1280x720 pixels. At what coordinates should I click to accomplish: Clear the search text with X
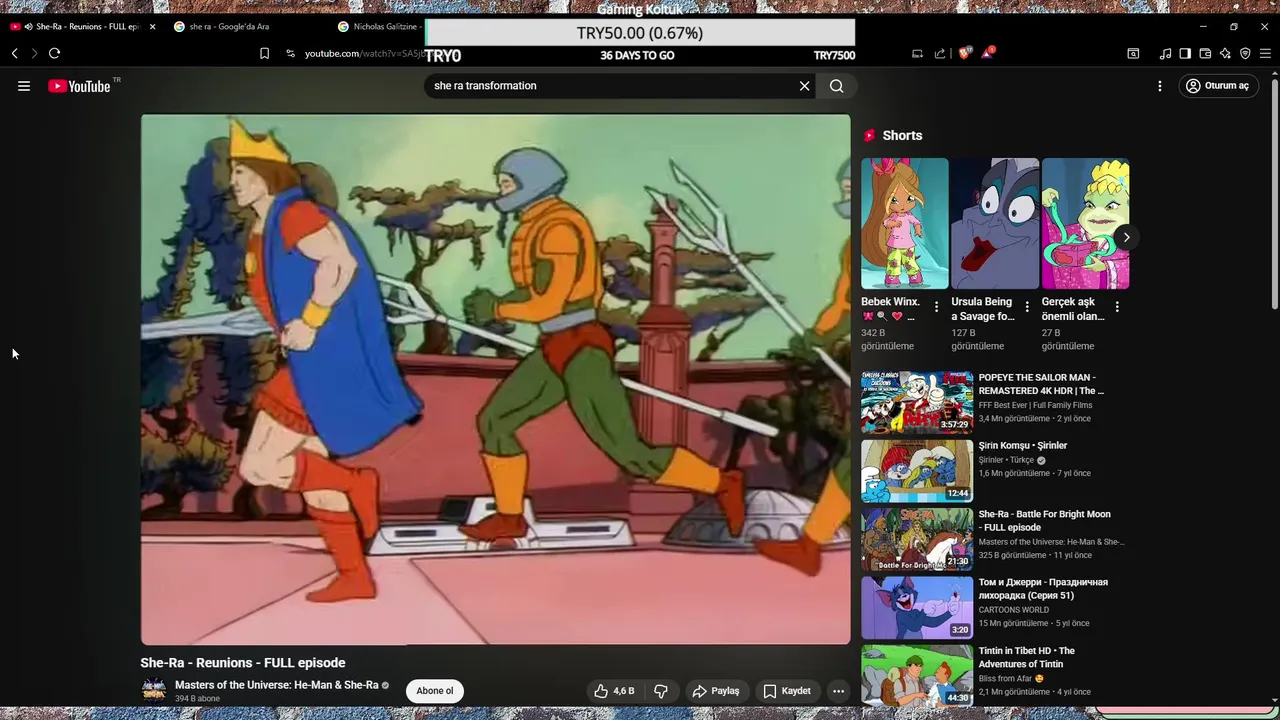(x=804, y=86)
